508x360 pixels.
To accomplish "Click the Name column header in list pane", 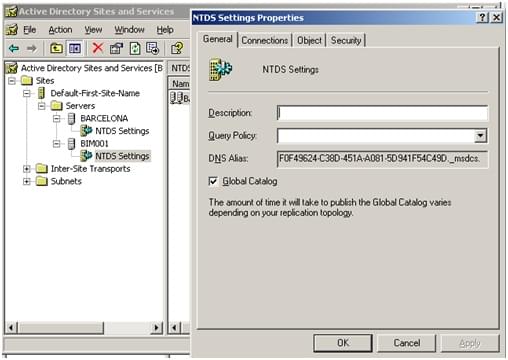I will (x=179, y=84).
